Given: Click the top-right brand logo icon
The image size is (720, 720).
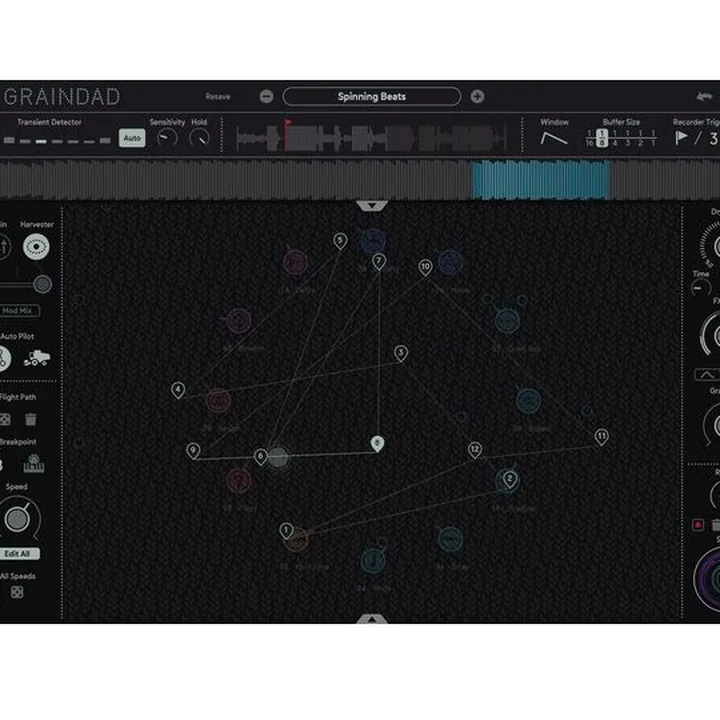Looking at the screenshot, I should pos(704,96).
